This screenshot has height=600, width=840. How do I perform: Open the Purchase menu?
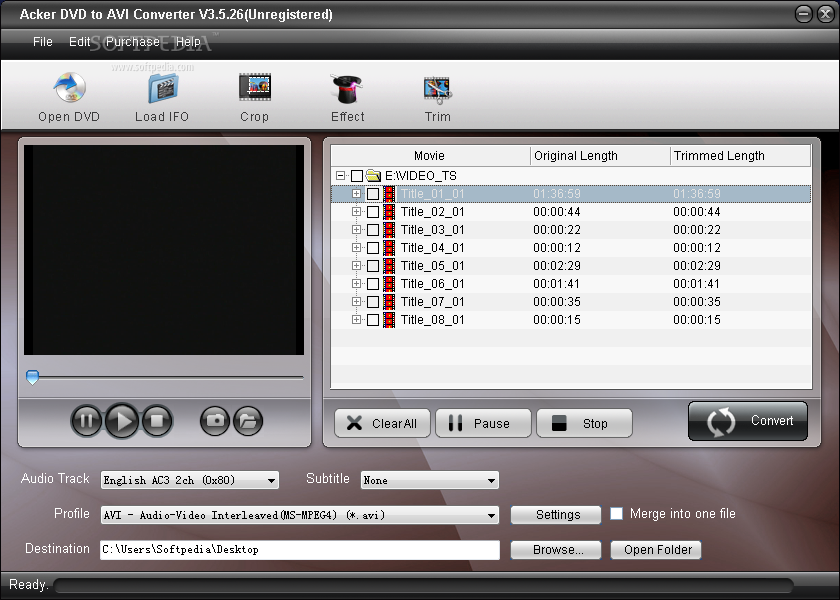click(x=133, y=42)
